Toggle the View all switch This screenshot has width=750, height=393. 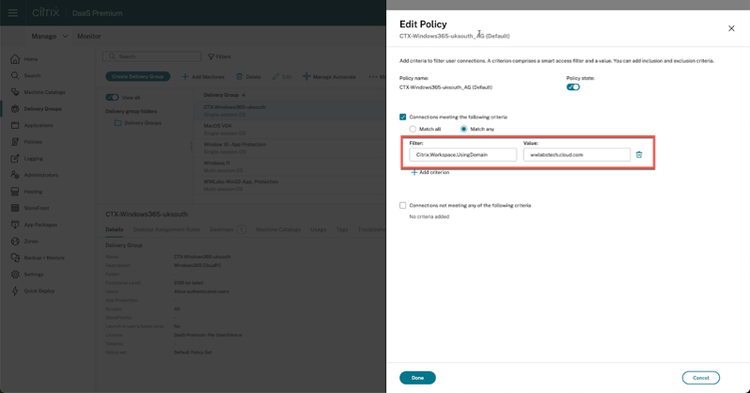[112, 98]
